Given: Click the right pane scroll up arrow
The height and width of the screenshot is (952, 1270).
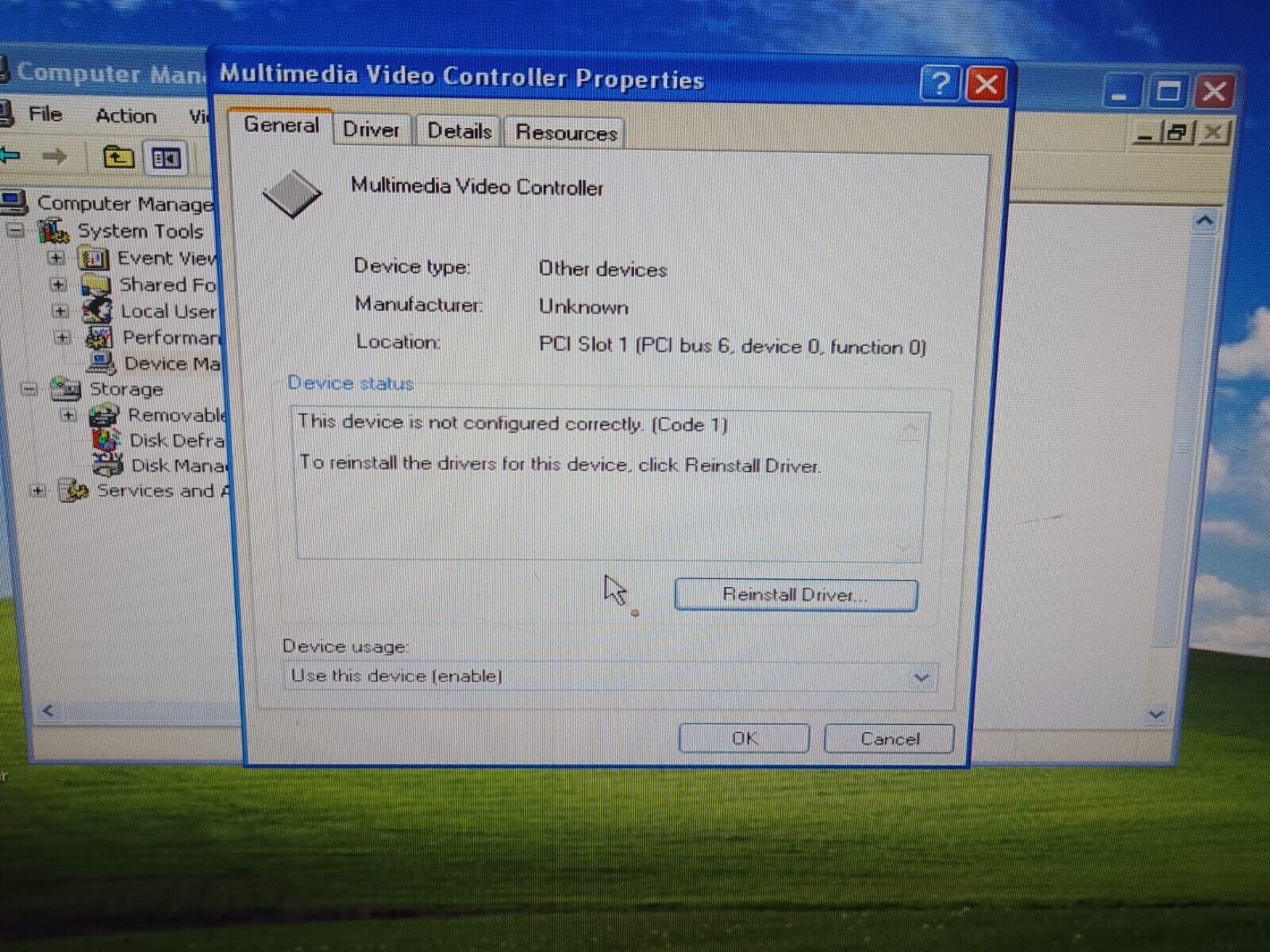Looking at the screenshot, I should [1204, 221].
